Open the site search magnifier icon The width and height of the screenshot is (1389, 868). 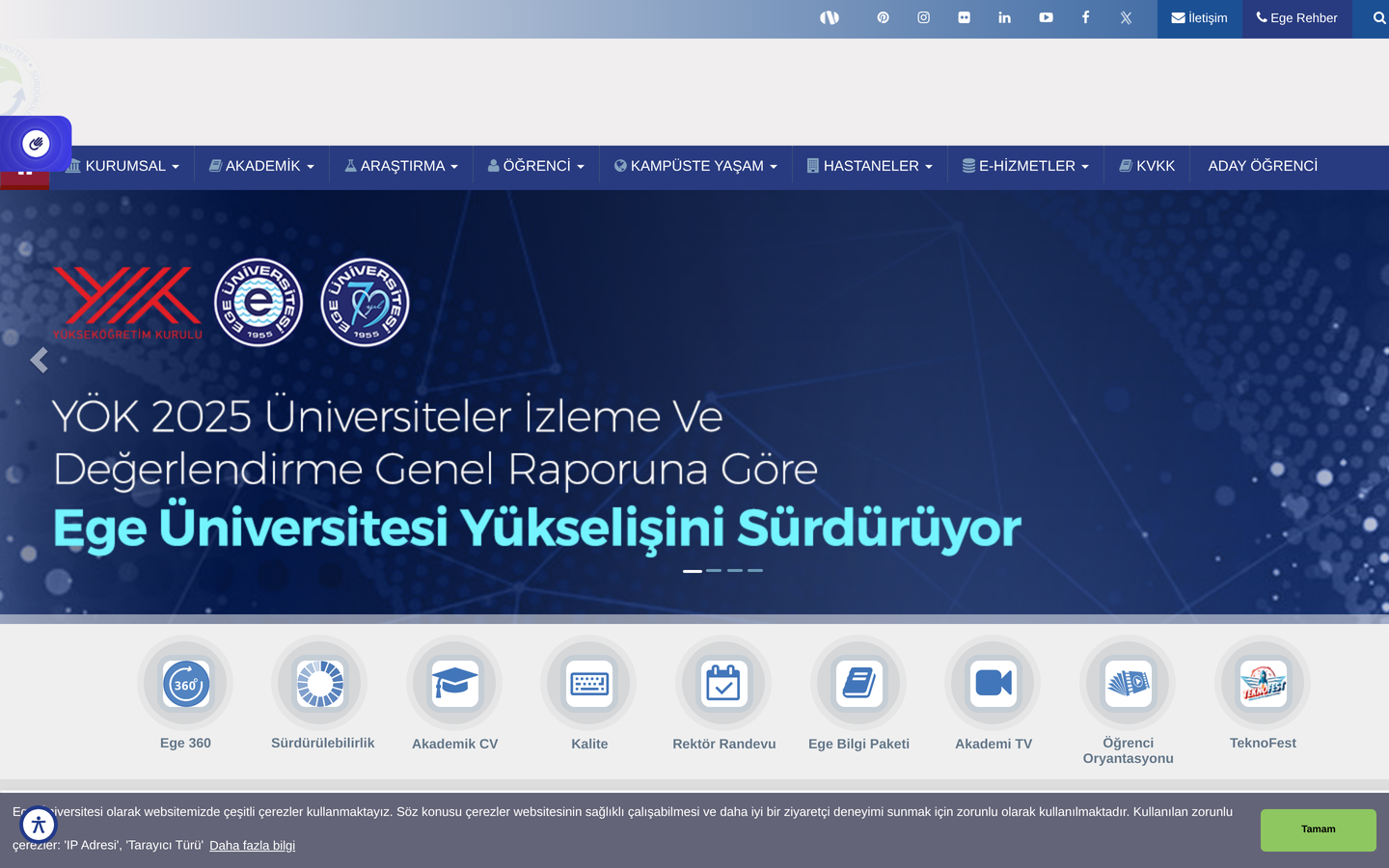click(1378, 18)
